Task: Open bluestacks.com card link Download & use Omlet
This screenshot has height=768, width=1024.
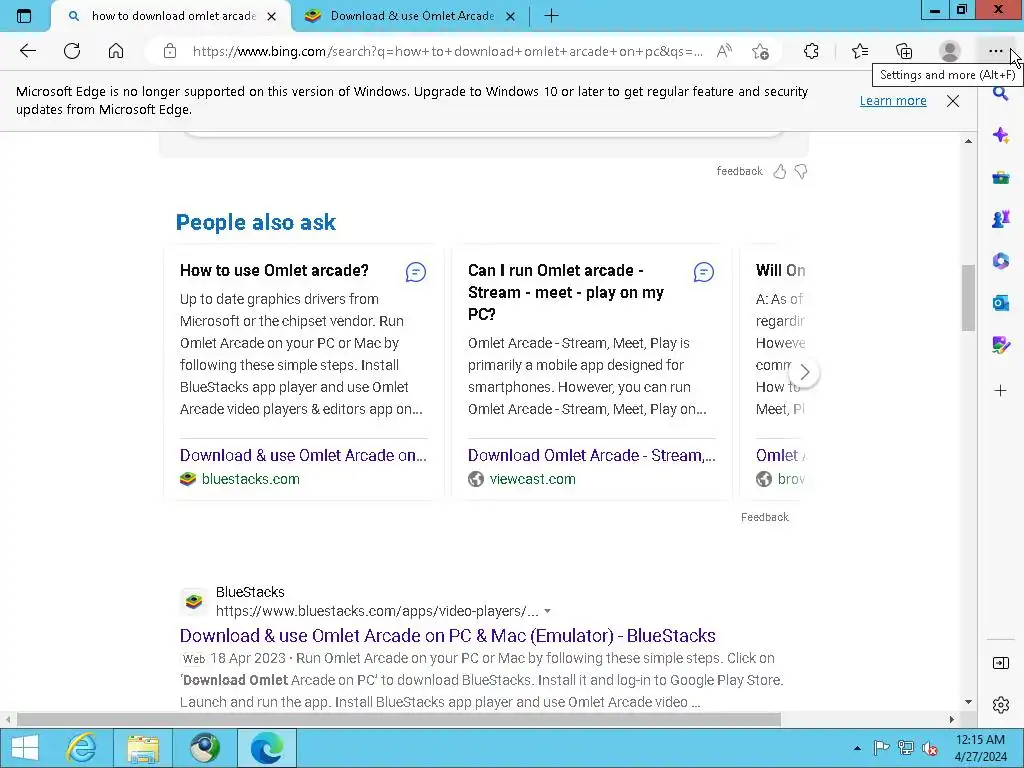Action: tap(303, 455)
